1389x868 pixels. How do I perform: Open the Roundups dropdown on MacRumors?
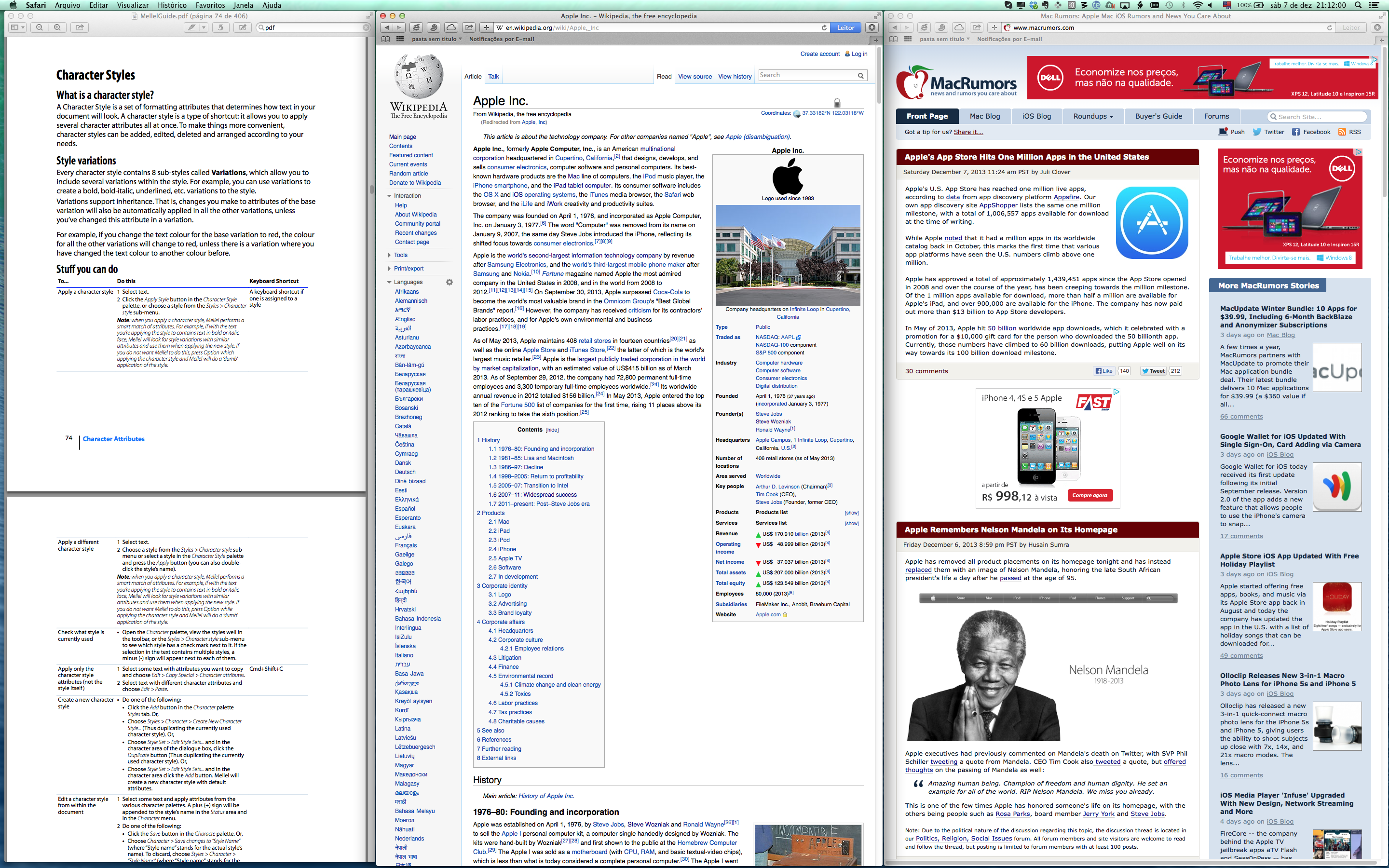pos(1093,116)
